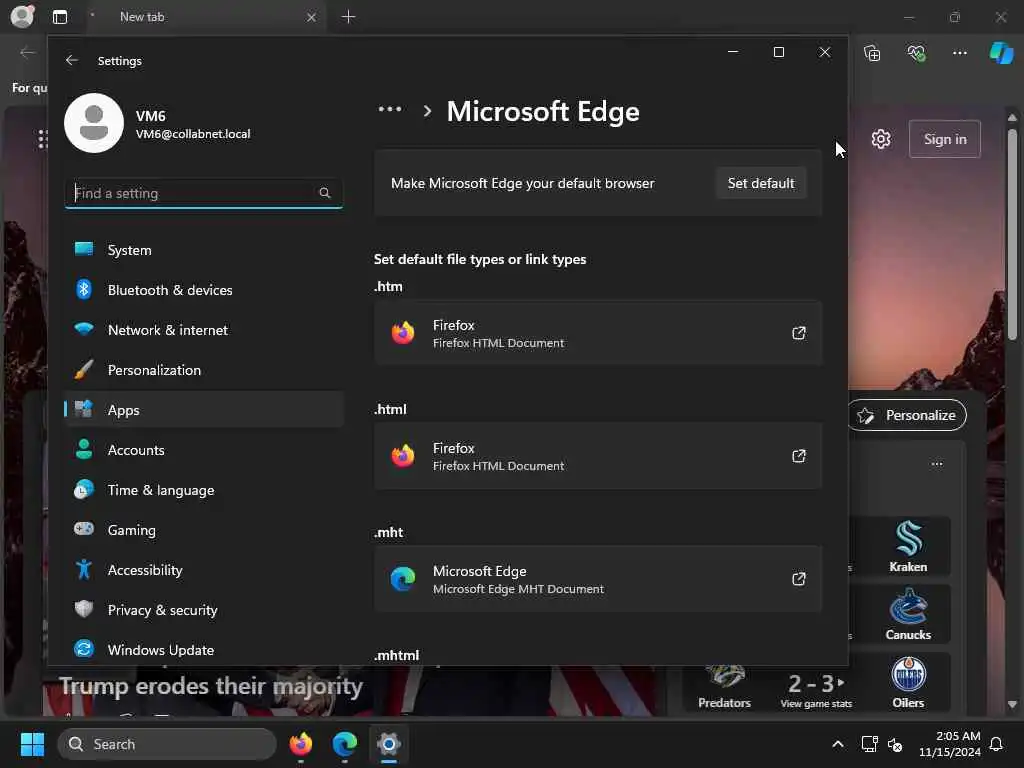Go back using the Settings back arrow

[72, 60]
